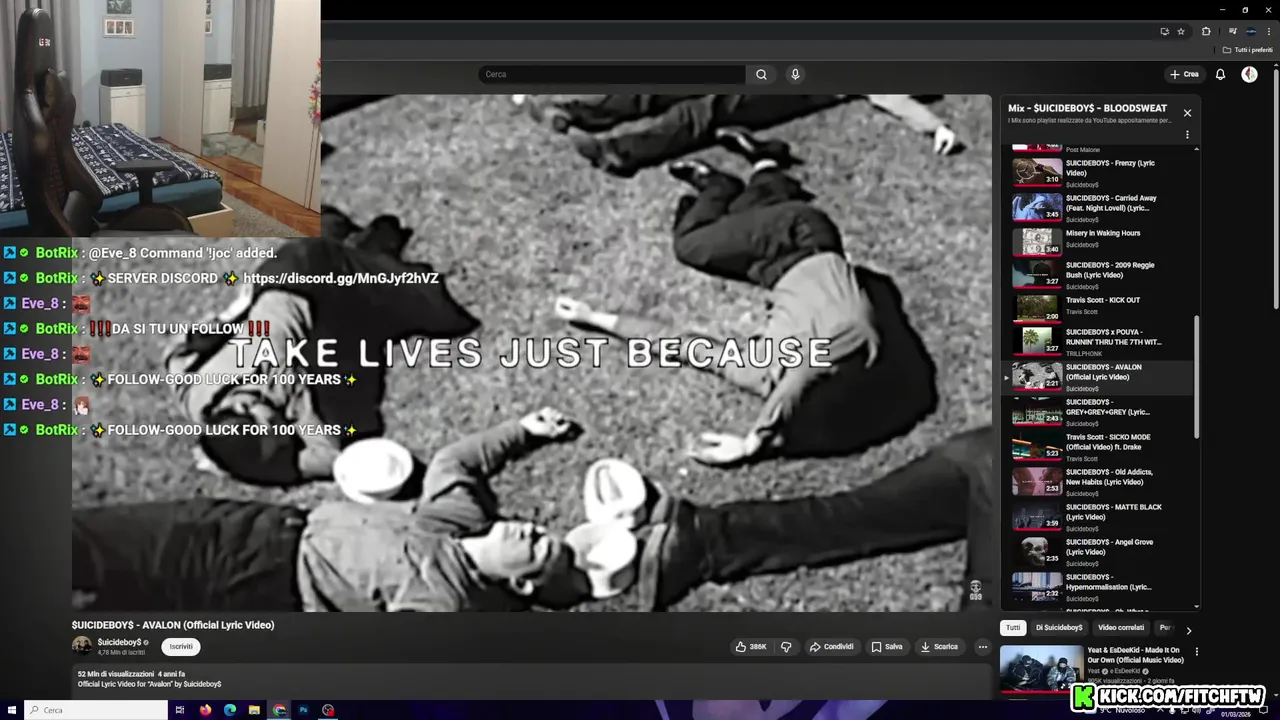Open the YouTube account avatar menu
This screenshot has width=1280, height=720.
pos(1249,74)
